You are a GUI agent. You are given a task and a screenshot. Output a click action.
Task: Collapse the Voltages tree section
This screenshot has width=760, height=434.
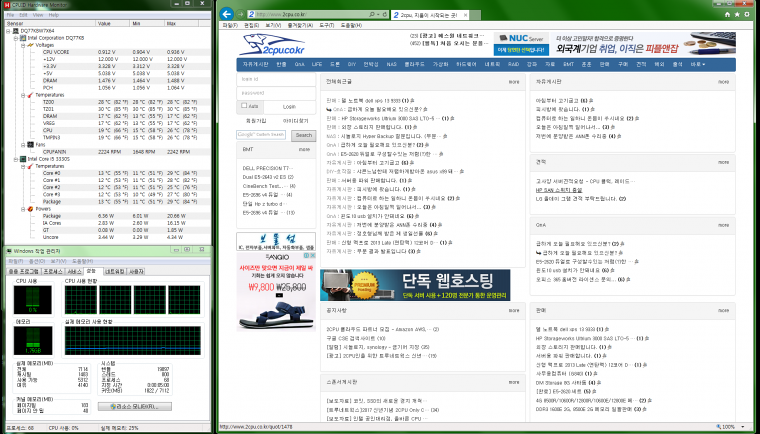point(23,45)
